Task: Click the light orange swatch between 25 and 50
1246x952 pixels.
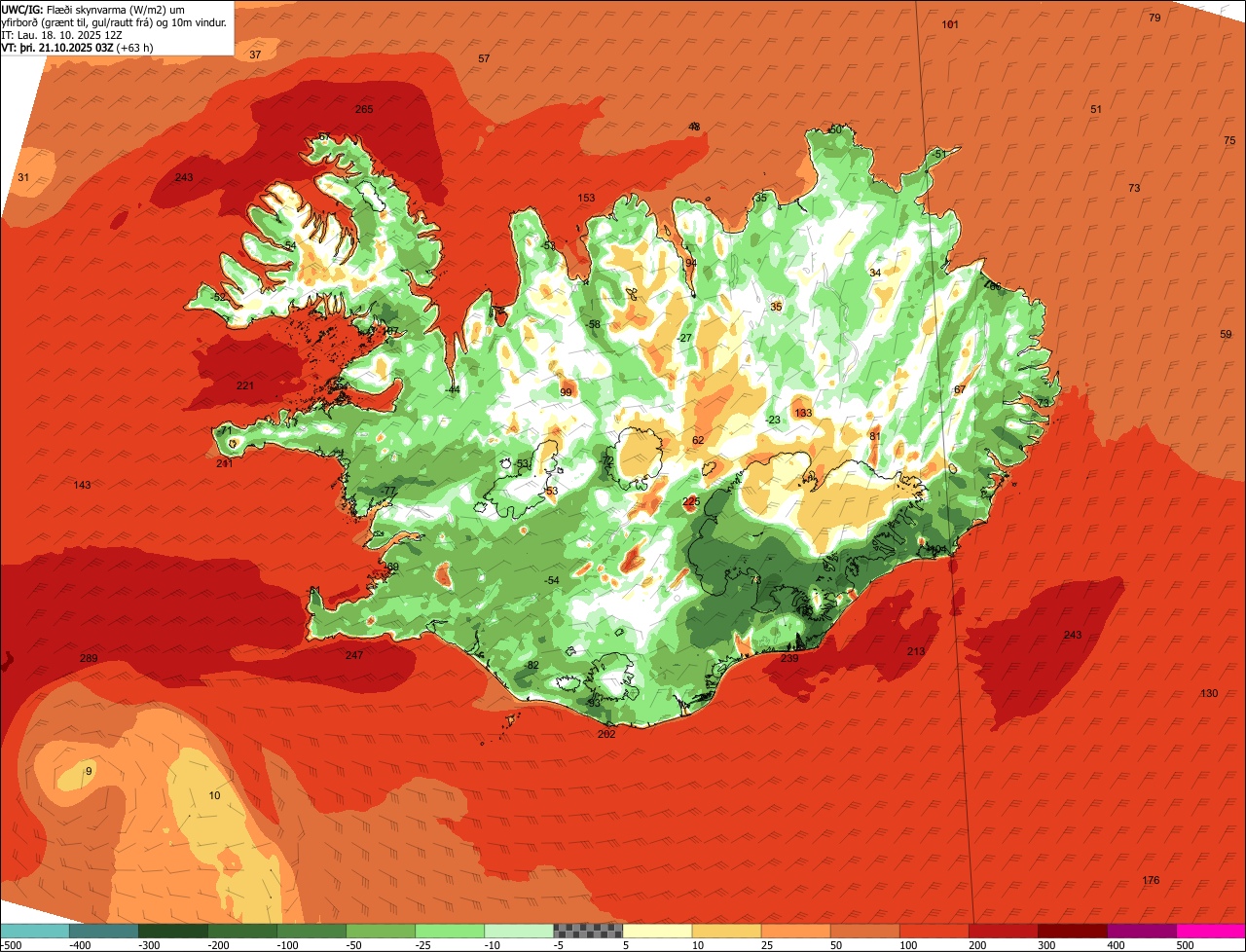Action: (x=796, y=931)
